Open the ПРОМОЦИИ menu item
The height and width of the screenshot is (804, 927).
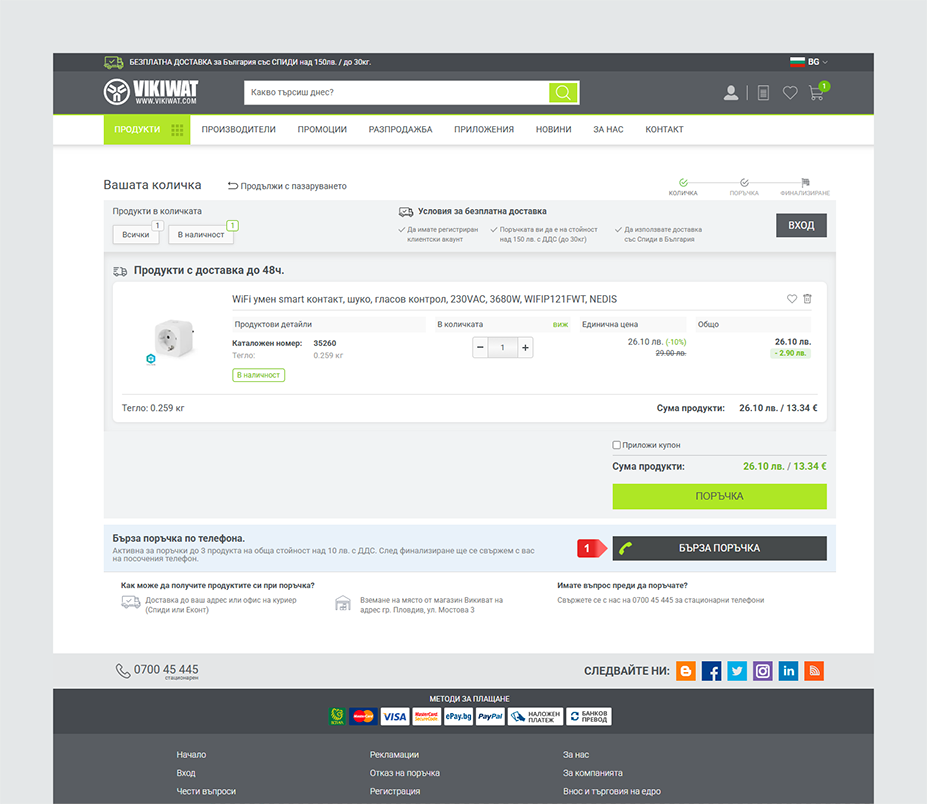(x=322, y=129)
